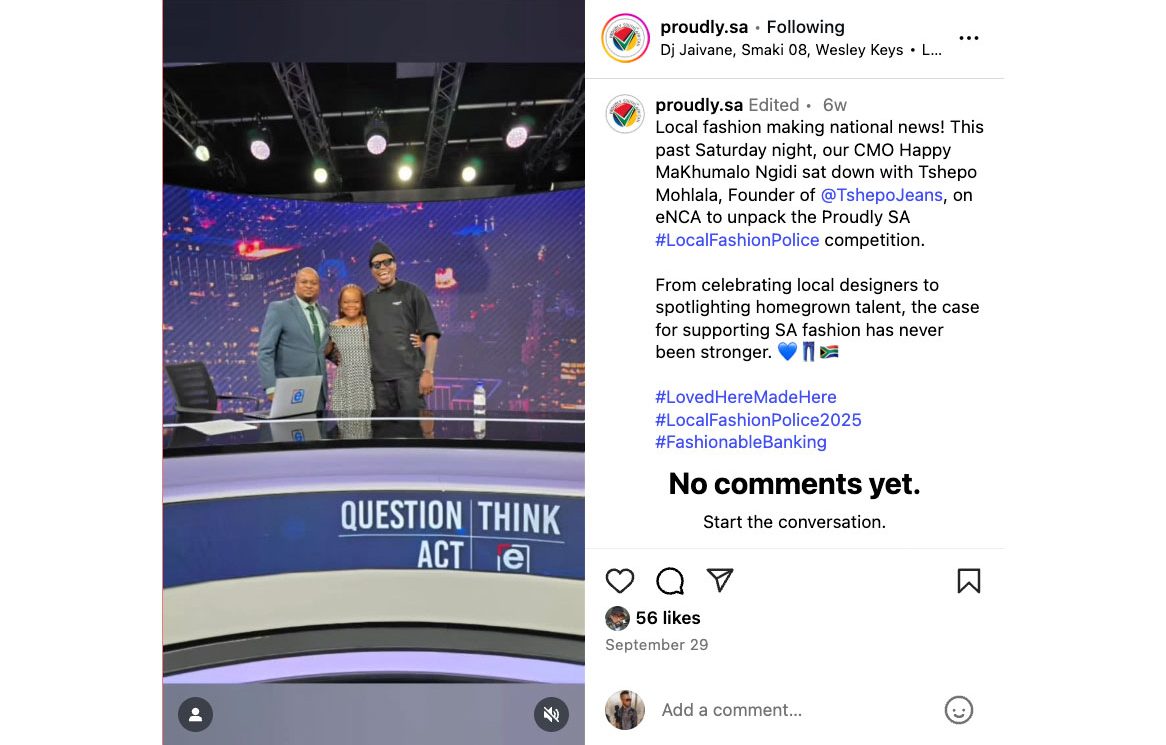
Task: Show tagged people on the photo
Action: [196, 715]
